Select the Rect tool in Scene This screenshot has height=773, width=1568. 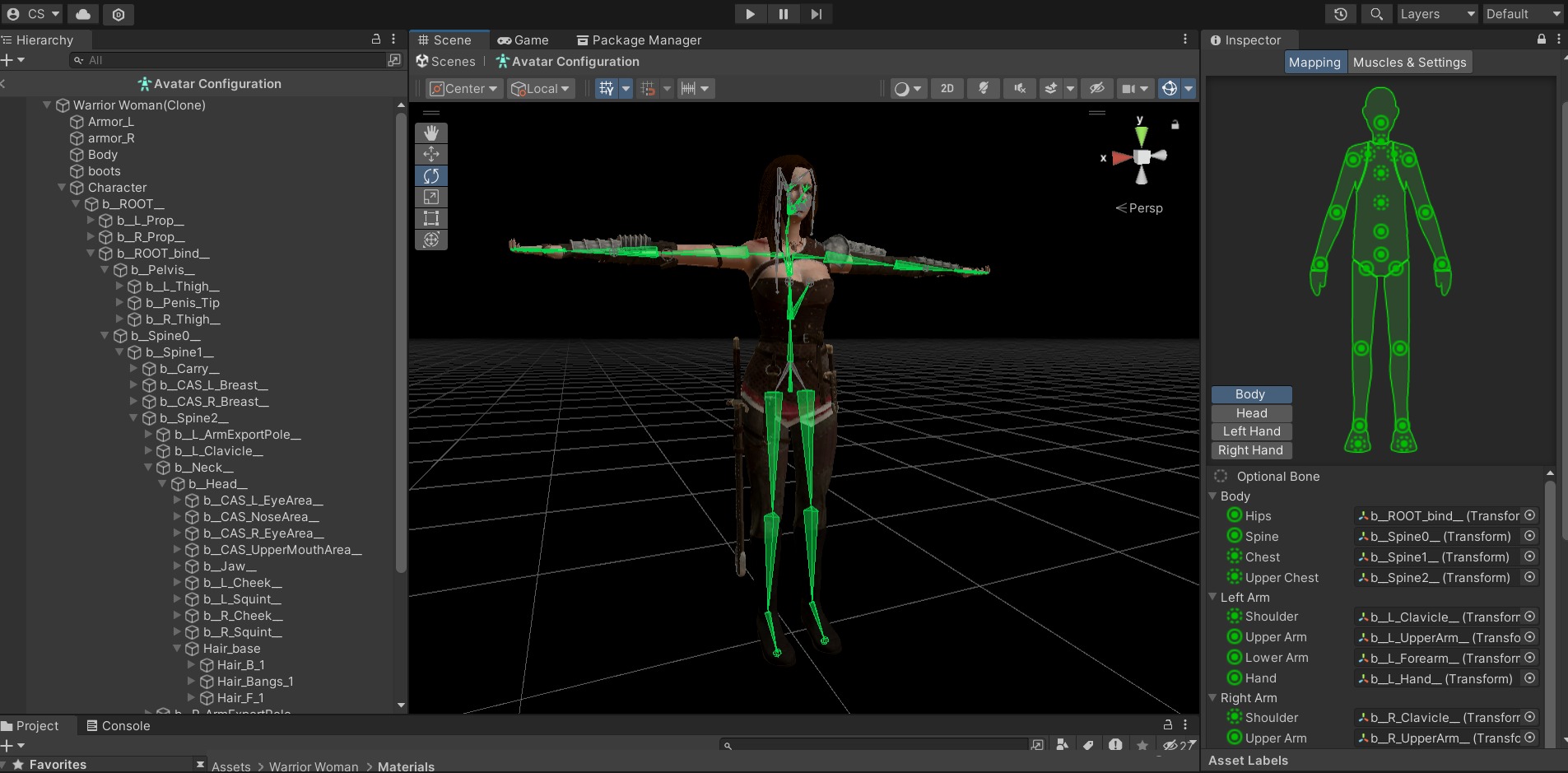(x=430, y=218)
